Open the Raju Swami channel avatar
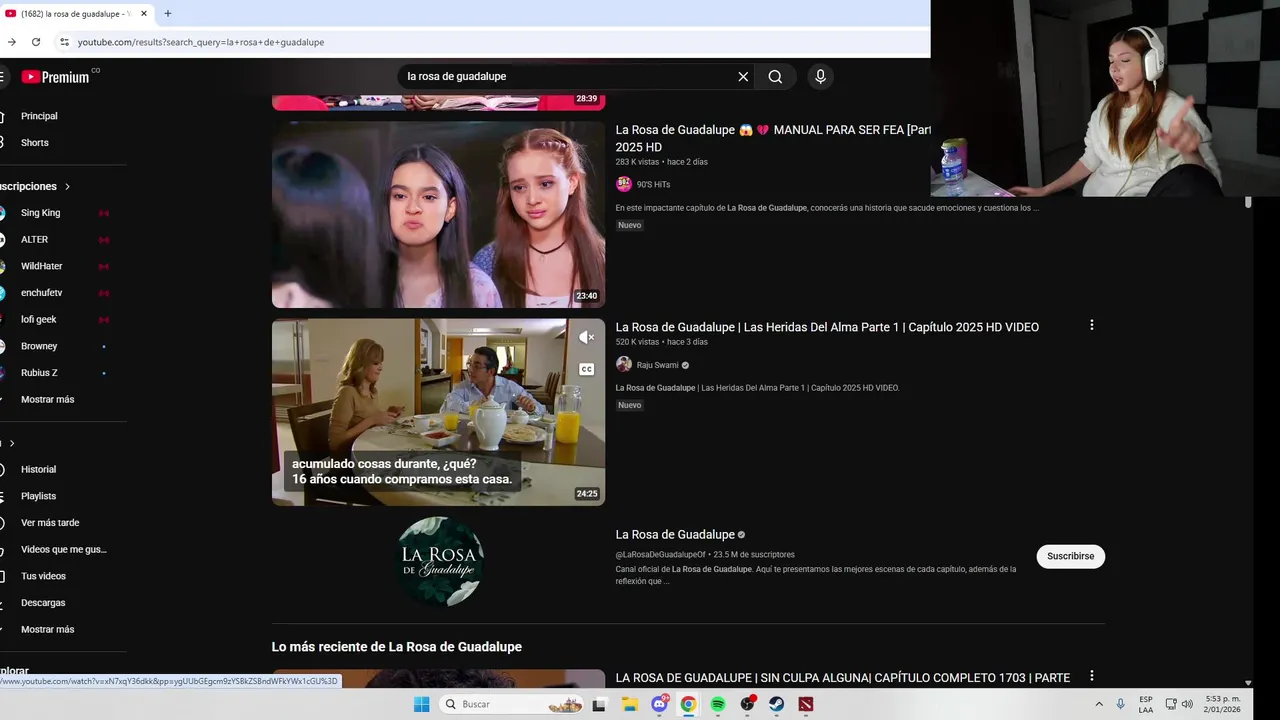Screen dimensions: 1280x720 click(624, 365)
